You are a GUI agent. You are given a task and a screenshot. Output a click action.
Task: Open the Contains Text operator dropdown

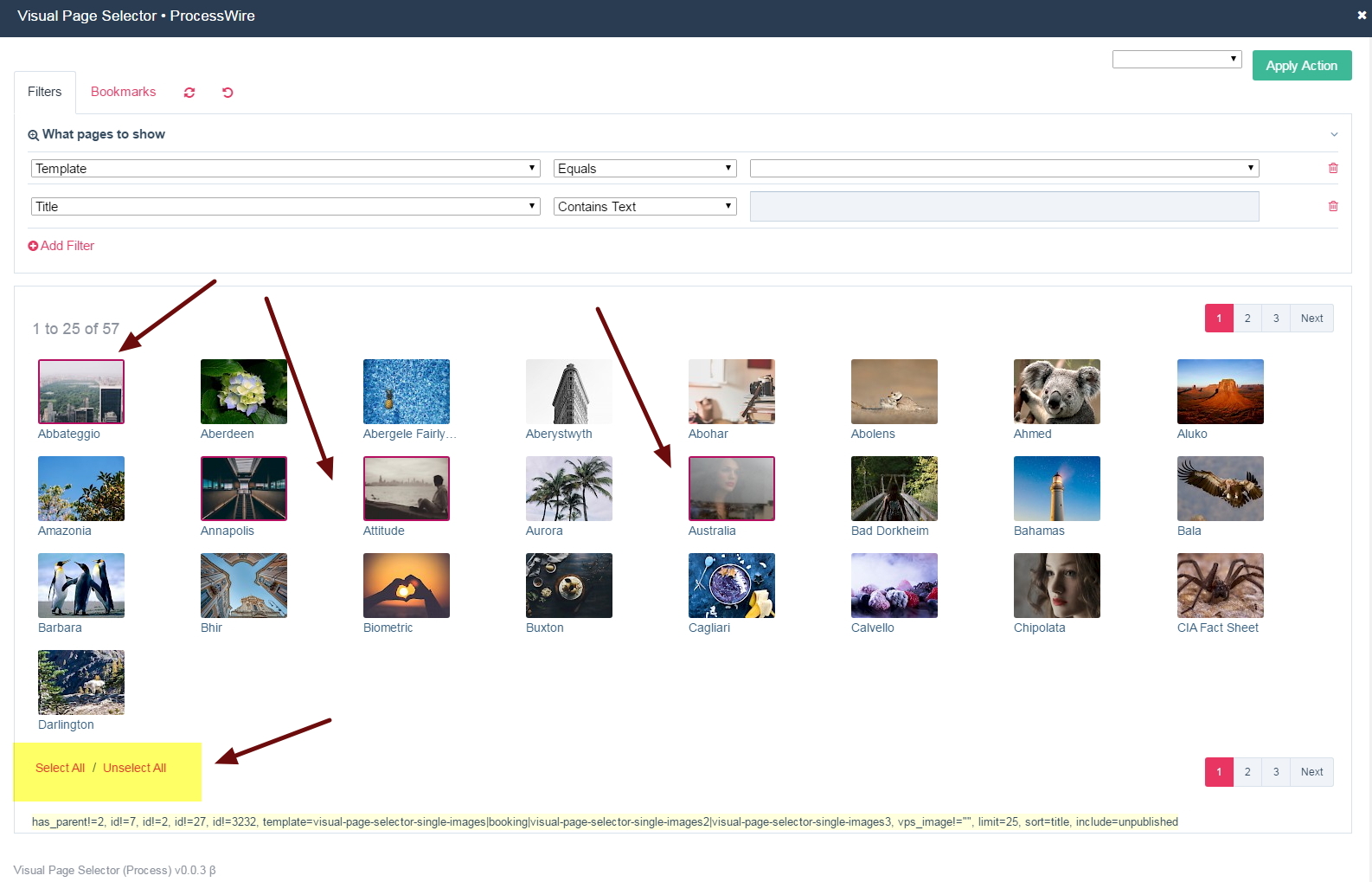pyautogui.click(x=645, y=207)
